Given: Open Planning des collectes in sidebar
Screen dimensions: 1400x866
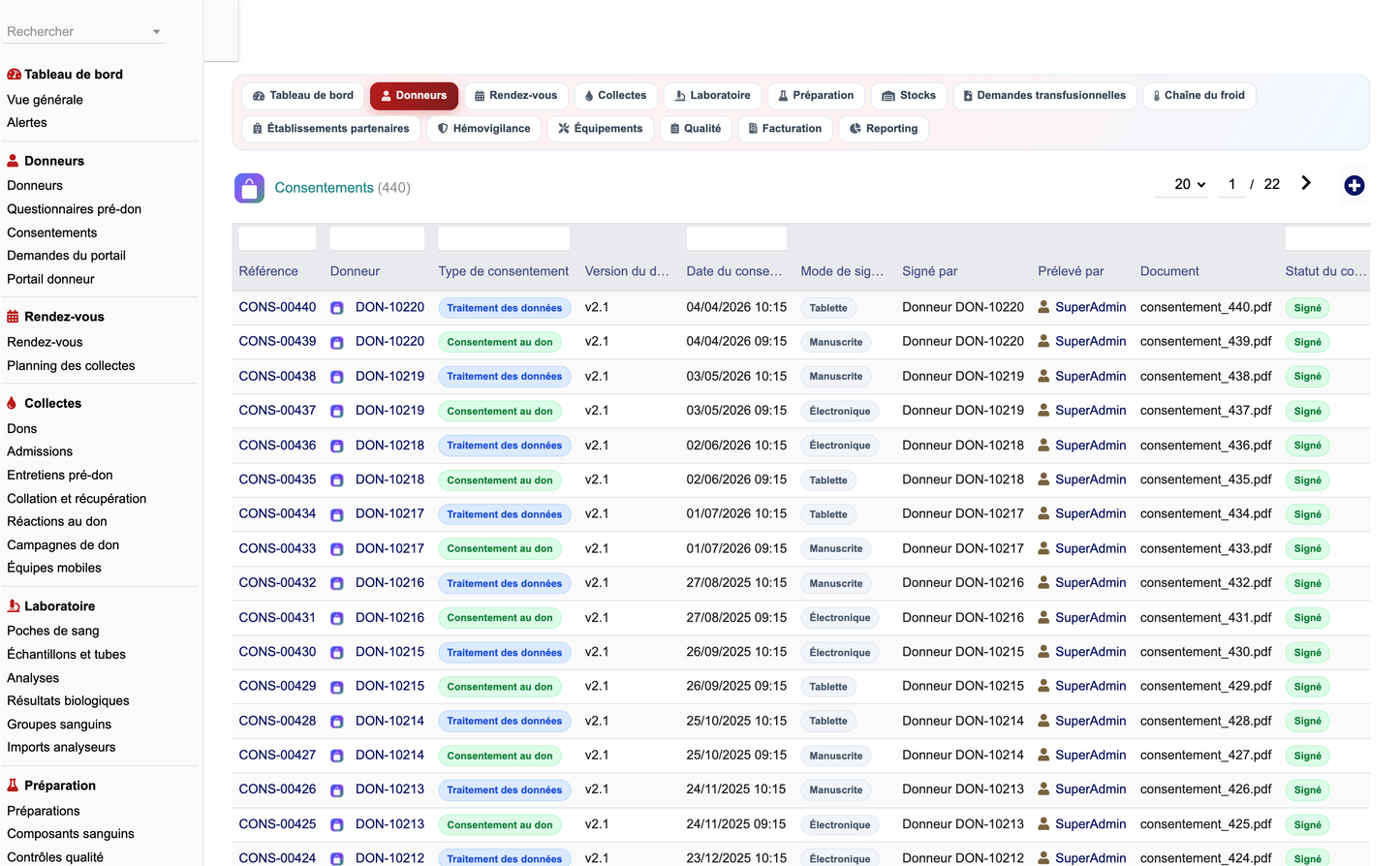Looking at the screenshot, I should point(71,366).
